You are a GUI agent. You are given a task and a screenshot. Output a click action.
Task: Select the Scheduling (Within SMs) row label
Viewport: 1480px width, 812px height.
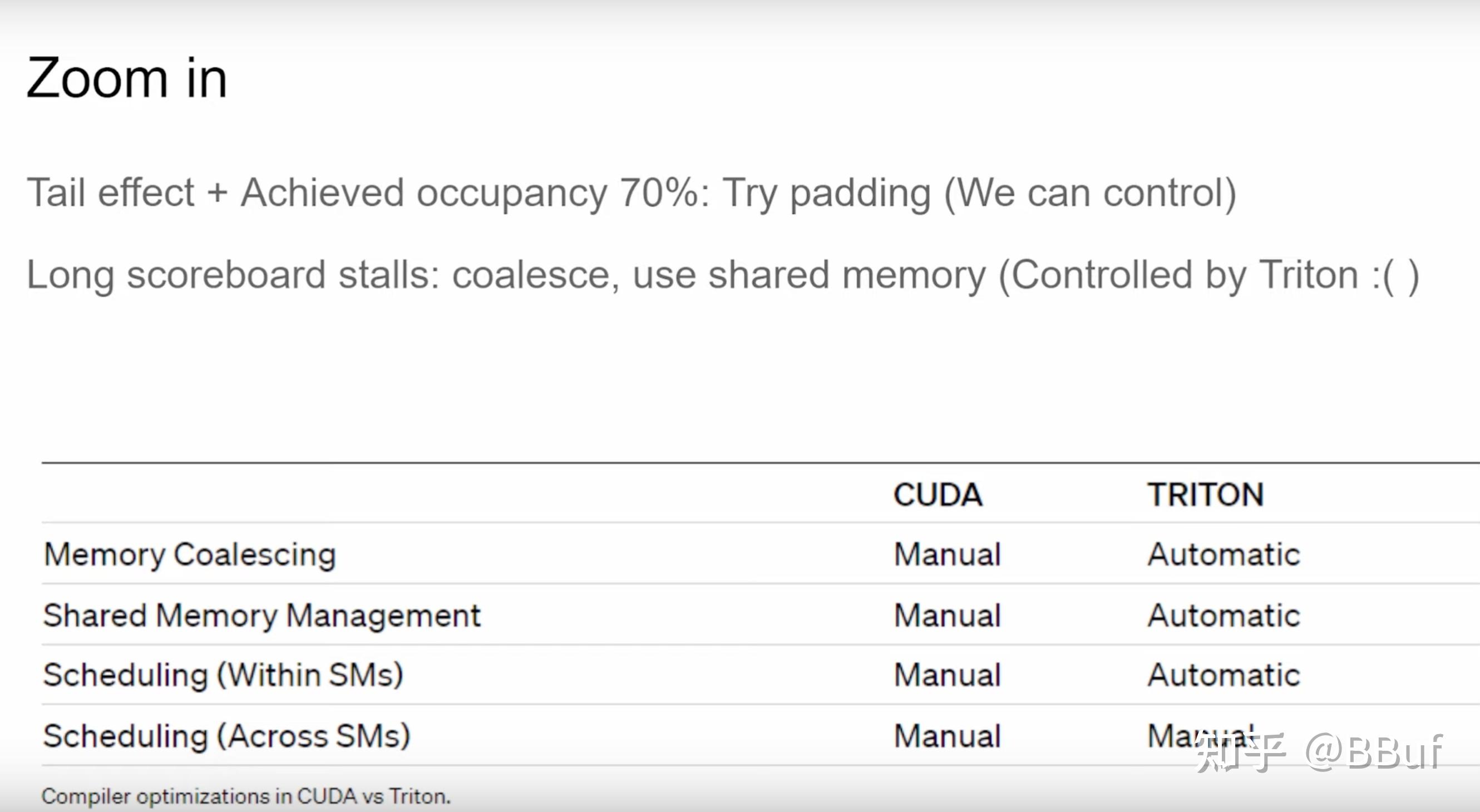224,675
